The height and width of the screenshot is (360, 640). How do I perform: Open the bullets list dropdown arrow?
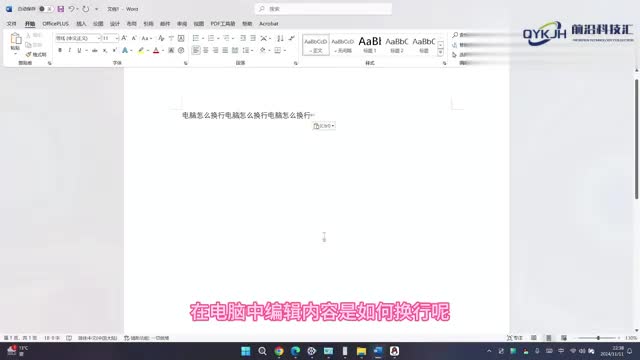pyautogui.click(x=203, y=38)
